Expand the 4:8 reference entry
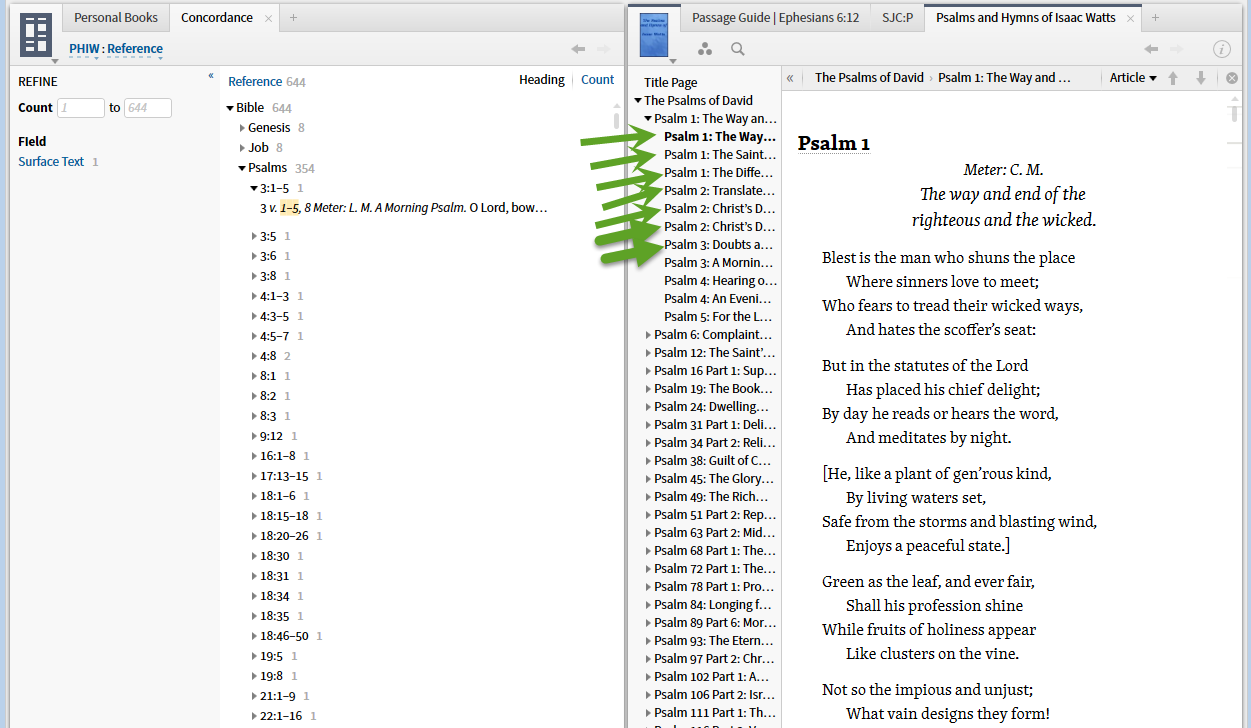This screenshot has height=728, width=1251. click(254, 356)
